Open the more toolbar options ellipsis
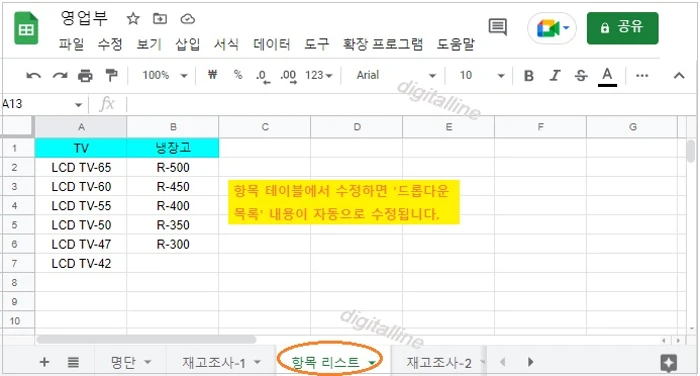The image size is (700, 376). (642, 75)
